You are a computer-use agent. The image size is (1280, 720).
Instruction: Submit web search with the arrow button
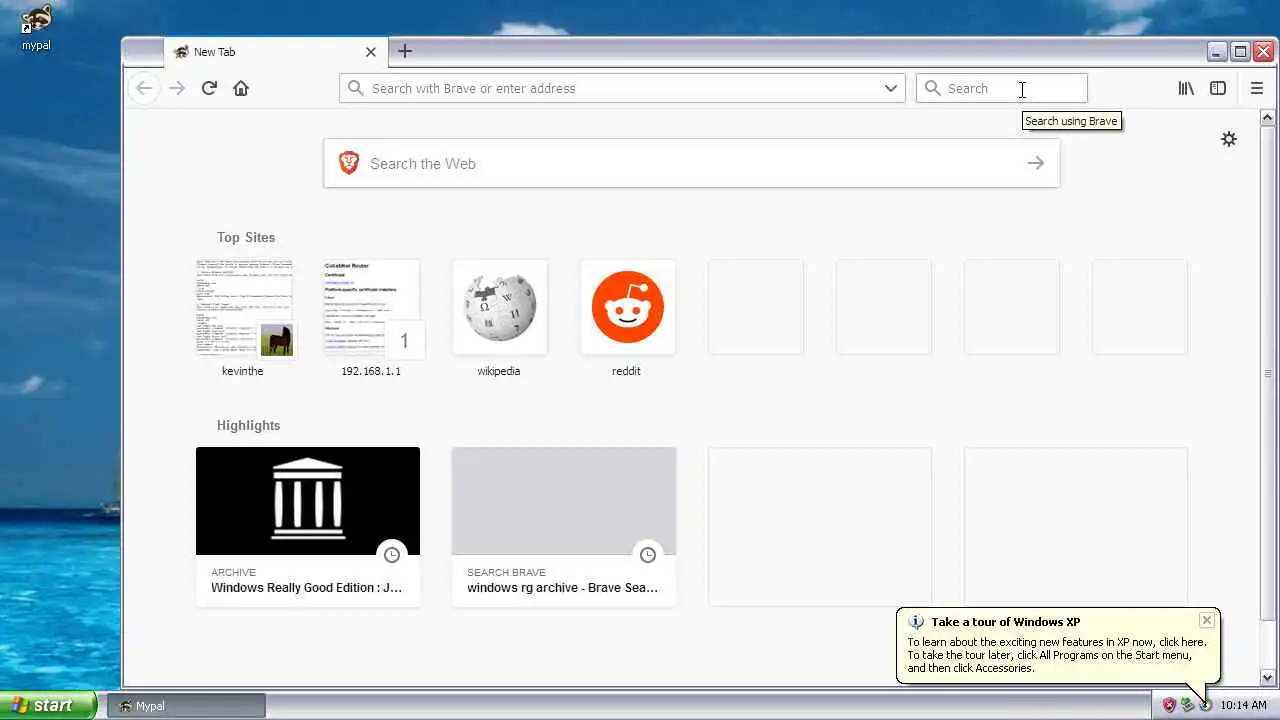(x=1036, y=163)
